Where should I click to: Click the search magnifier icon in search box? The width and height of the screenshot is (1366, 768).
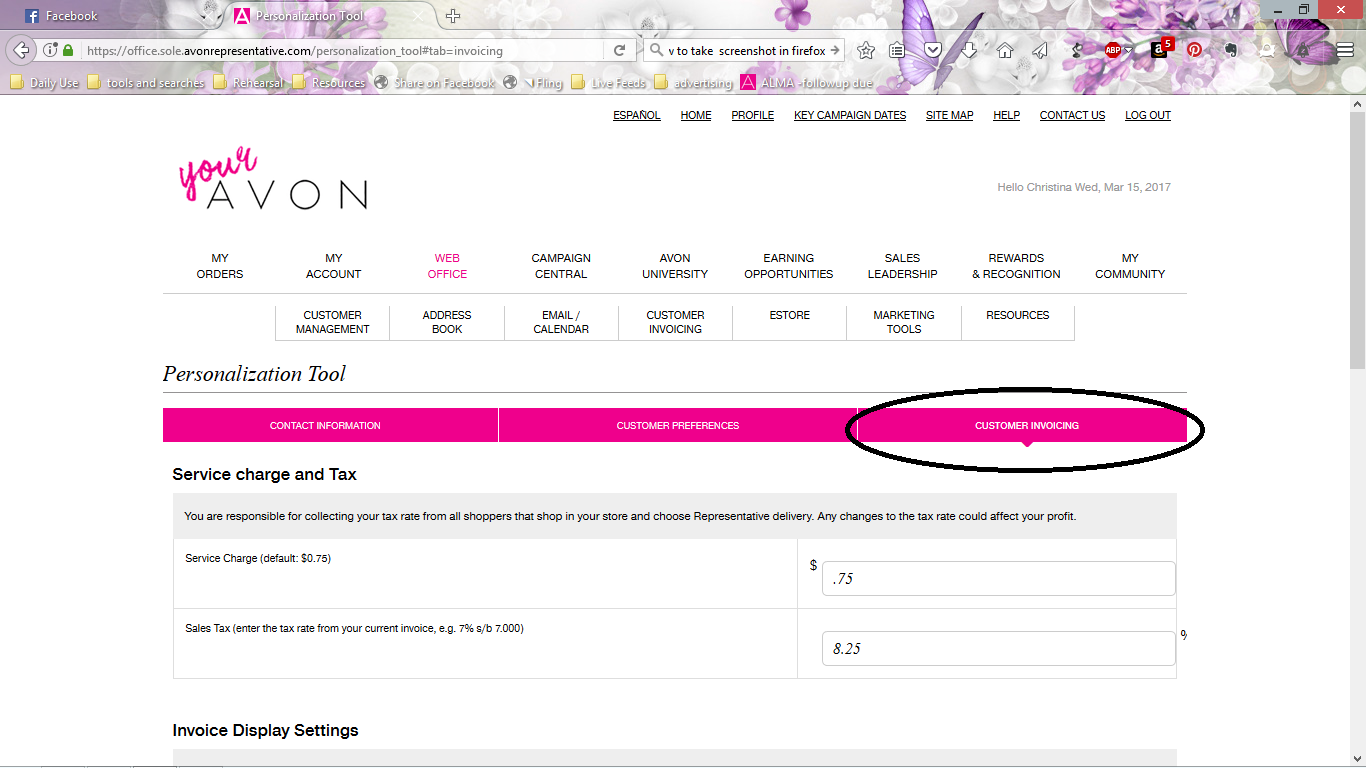[656, 50]
